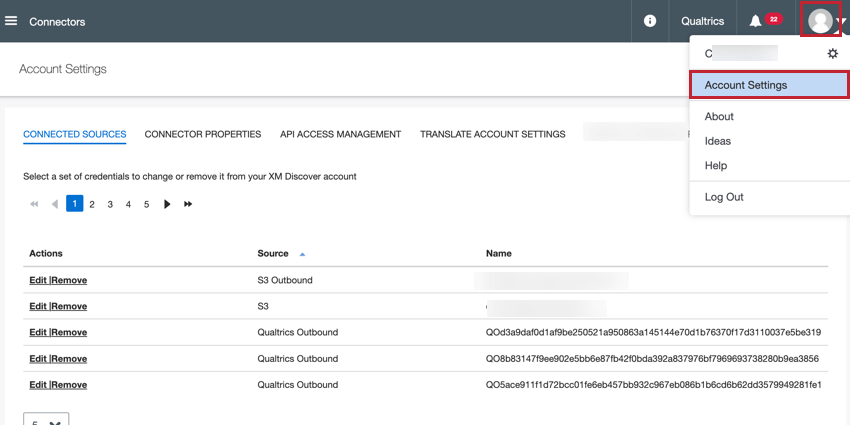This screenshot has height=425, width=850.
Task: Open Translate Account Settings tab
Action: point(492,134)
